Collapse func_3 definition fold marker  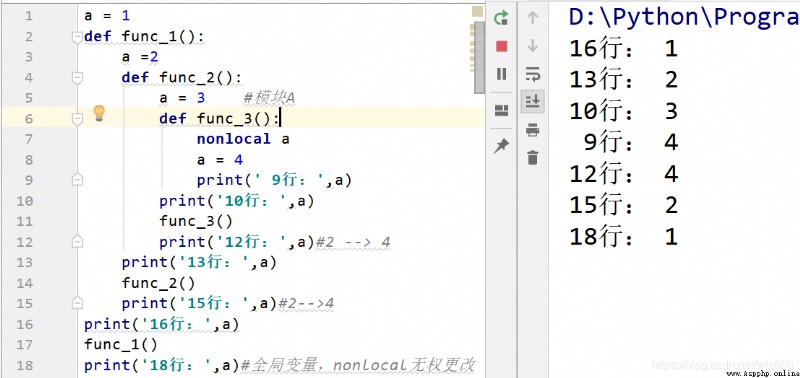point(77,119)
